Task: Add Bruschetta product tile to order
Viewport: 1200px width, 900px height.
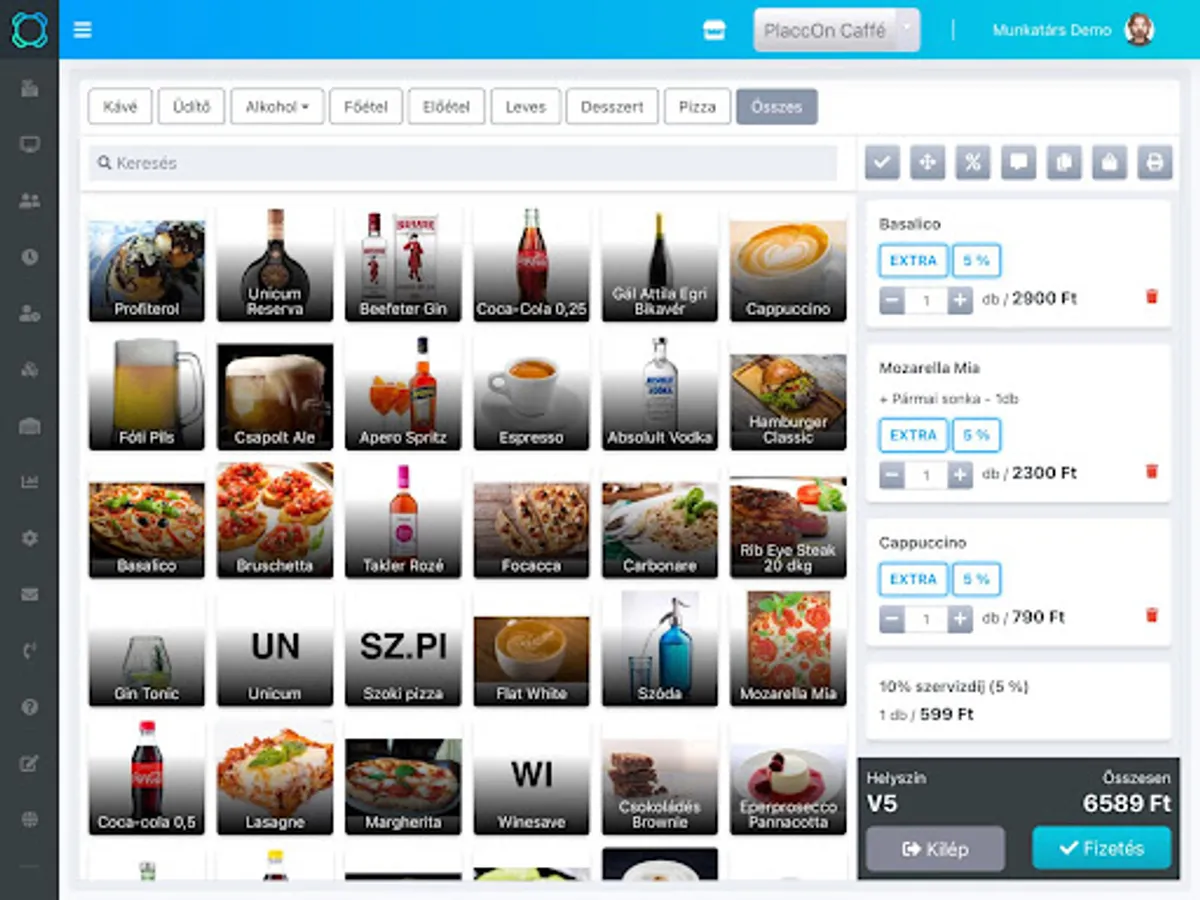Action: tap(275, 521)
